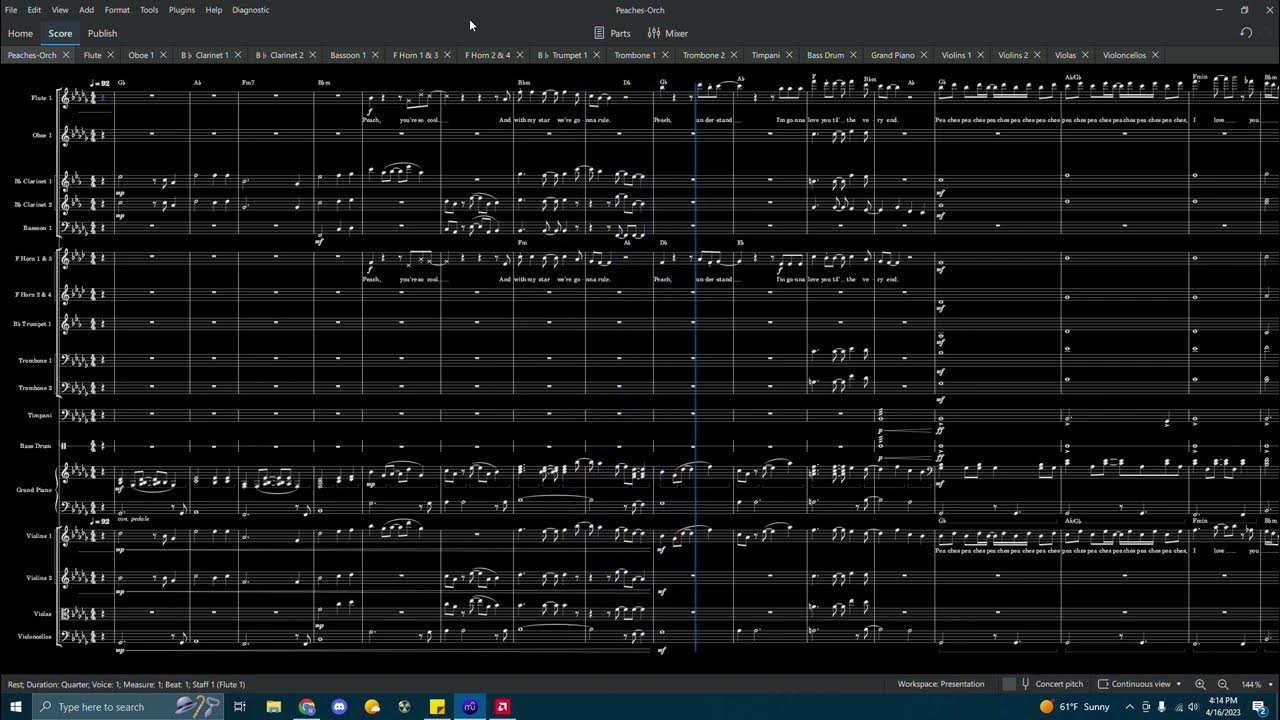Close the F Horn 1 & 3 tab
Screen dimensions: 1280x720
pyautogui.click(x=447, y=55)
